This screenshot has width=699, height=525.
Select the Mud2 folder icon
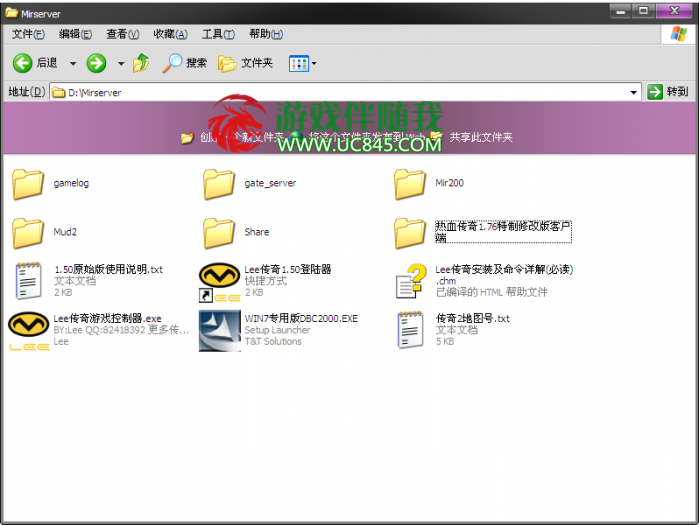coord(28,233)
